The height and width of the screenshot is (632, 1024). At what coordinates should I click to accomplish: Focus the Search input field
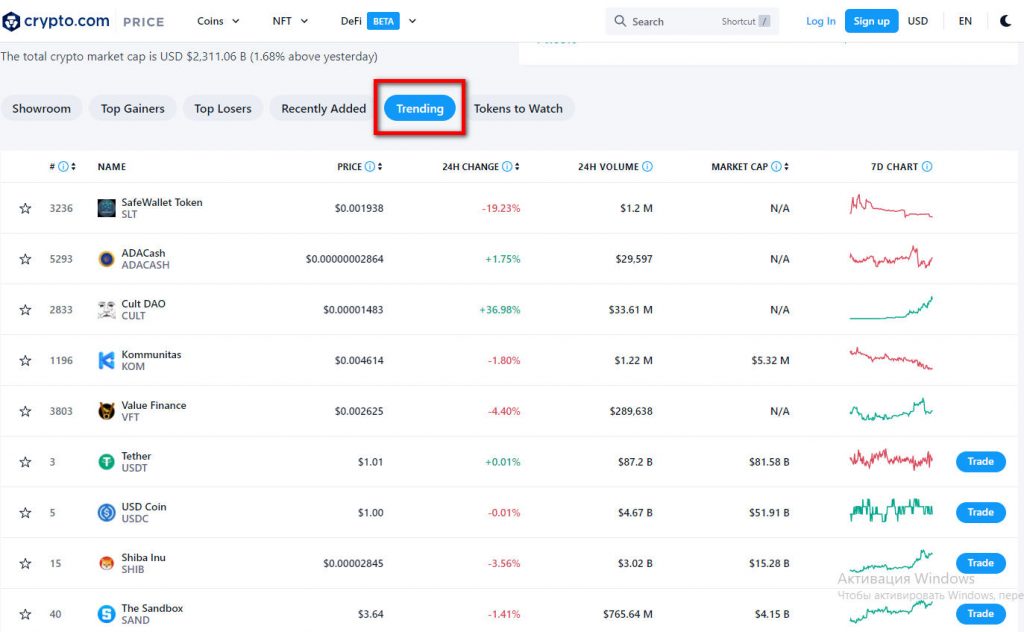point(692,22)
